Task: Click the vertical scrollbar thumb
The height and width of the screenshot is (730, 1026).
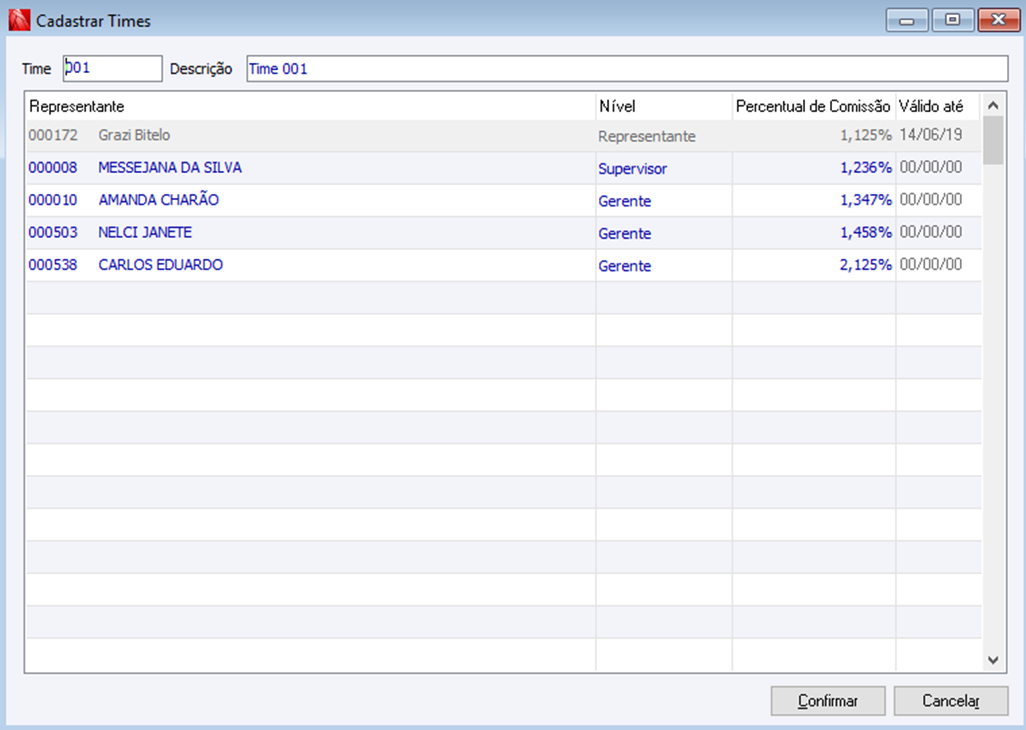Action: pos(993,141)
